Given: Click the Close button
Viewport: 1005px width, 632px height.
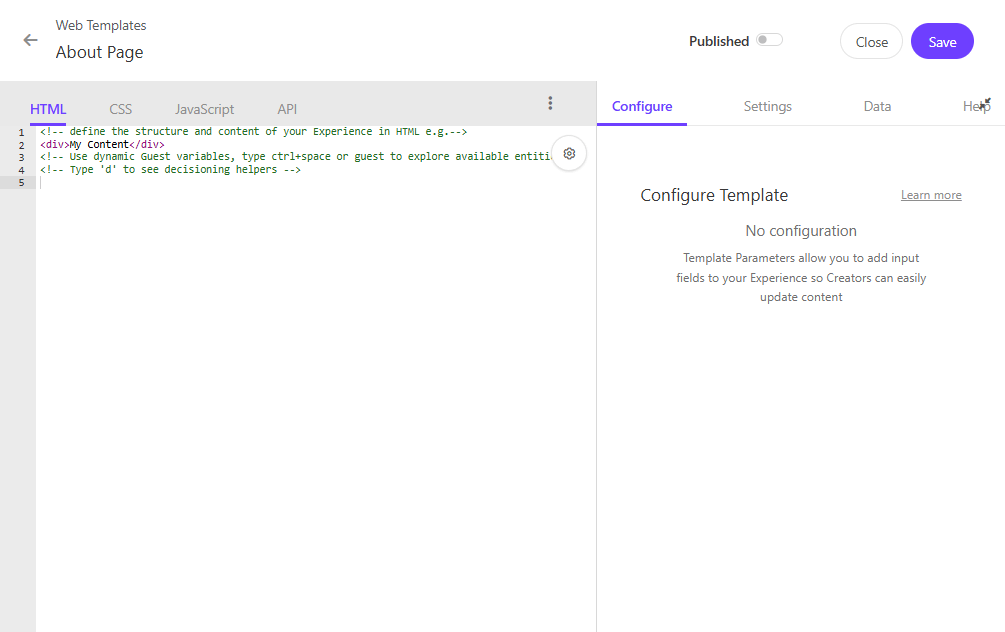Looking at the screenshot, I should click(871, 41).
